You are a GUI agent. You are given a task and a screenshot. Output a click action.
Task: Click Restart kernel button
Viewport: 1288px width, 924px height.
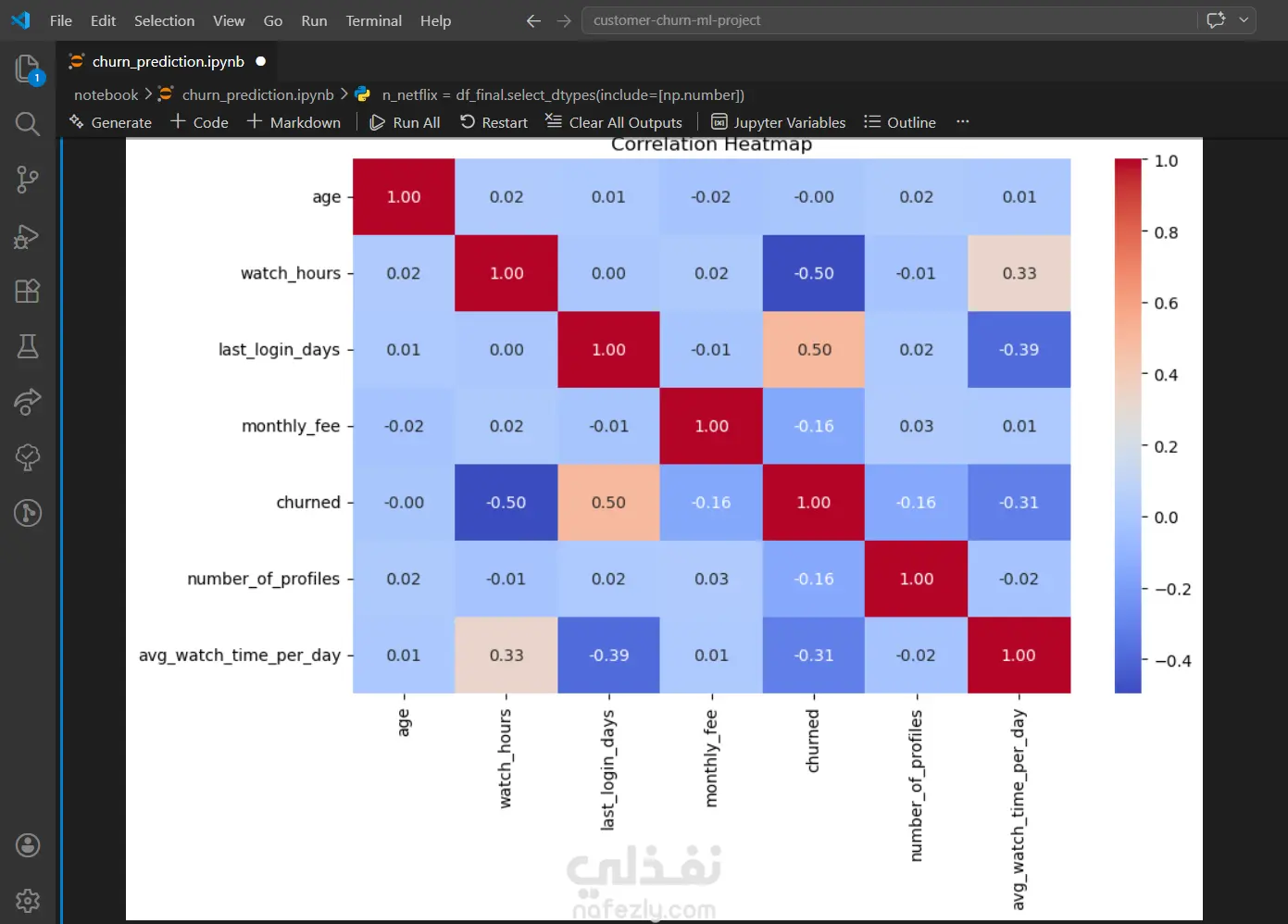pyautogui.click(x=494, y=122)
